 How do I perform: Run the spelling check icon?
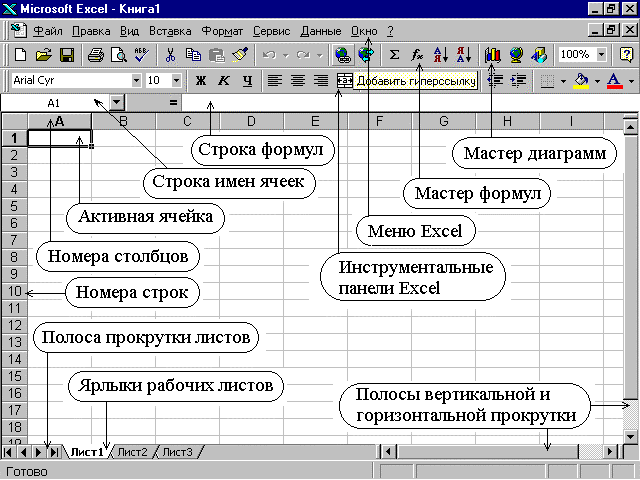(x=142, y=55)
